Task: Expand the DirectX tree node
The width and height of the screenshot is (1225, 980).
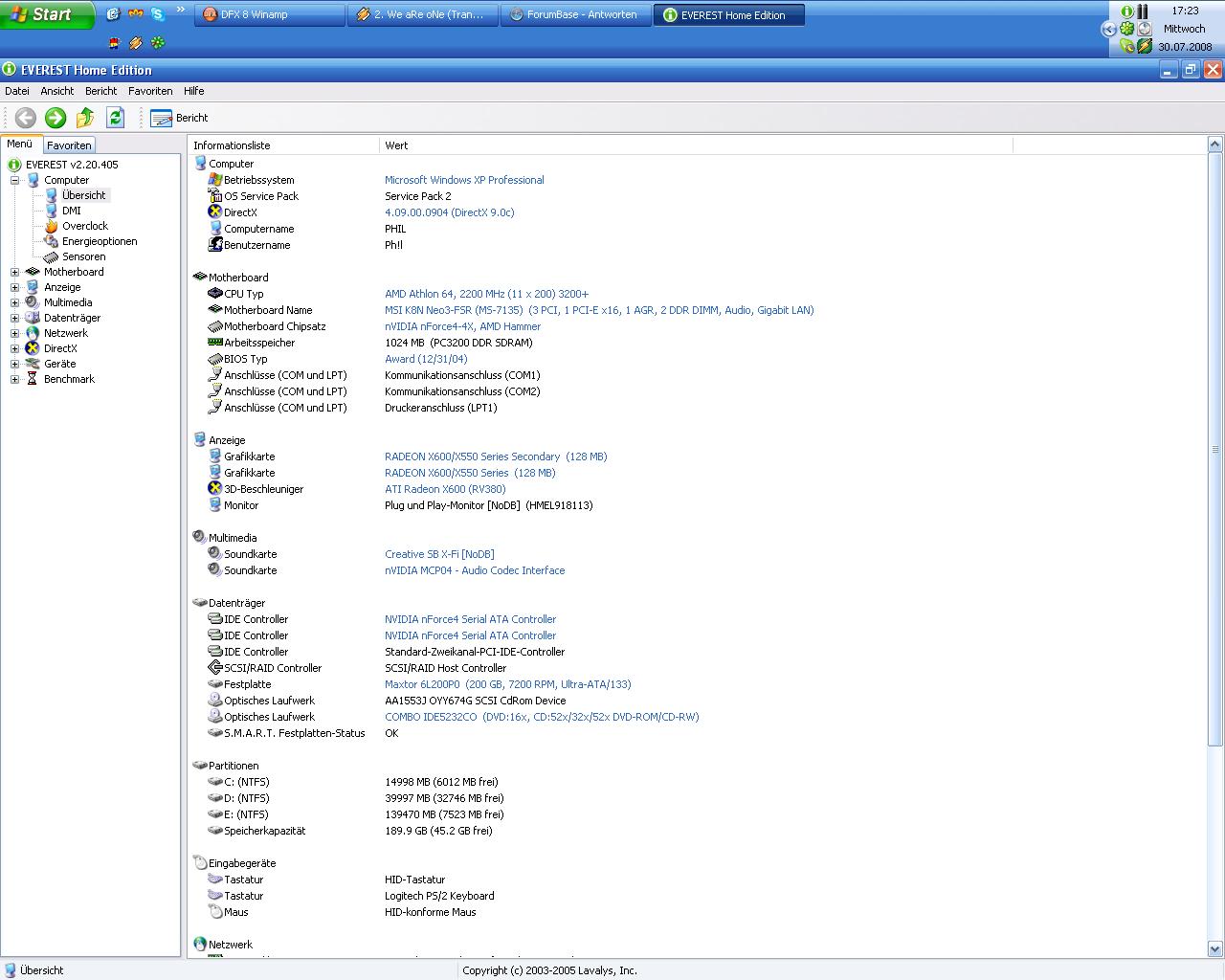Action: tap(14, 348)
